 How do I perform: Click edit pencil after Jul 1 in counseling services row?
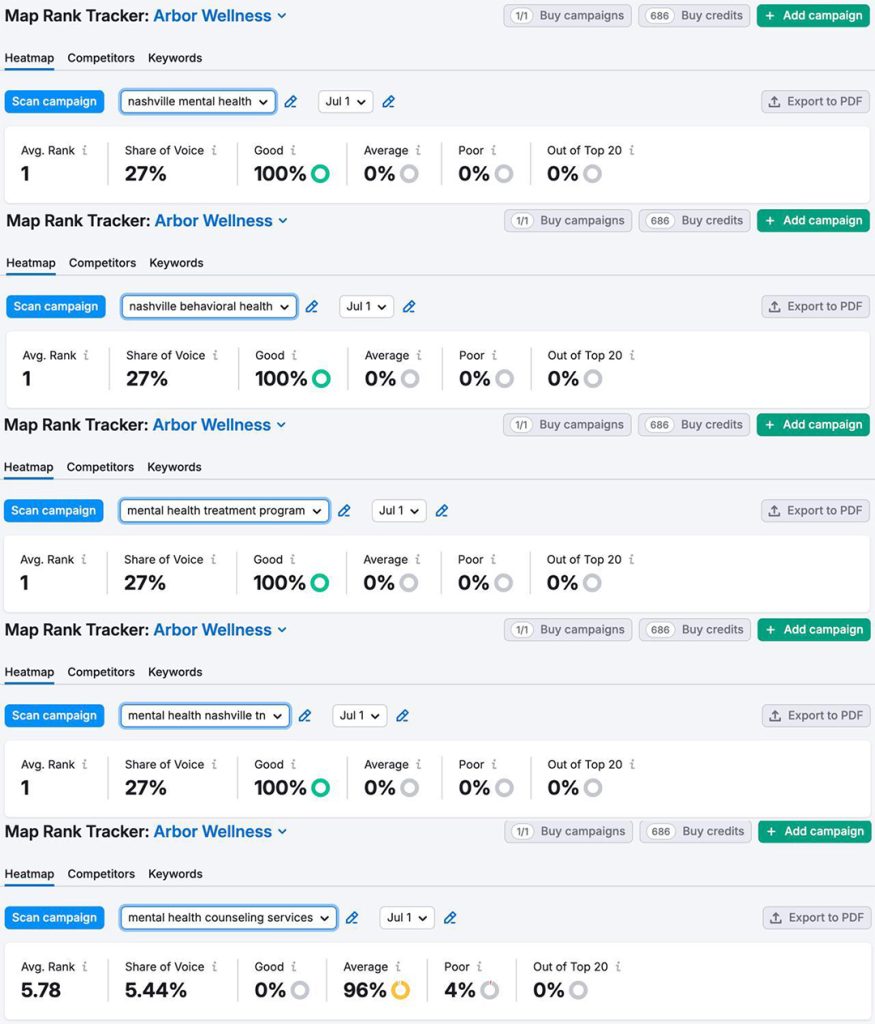pos(450,918)
